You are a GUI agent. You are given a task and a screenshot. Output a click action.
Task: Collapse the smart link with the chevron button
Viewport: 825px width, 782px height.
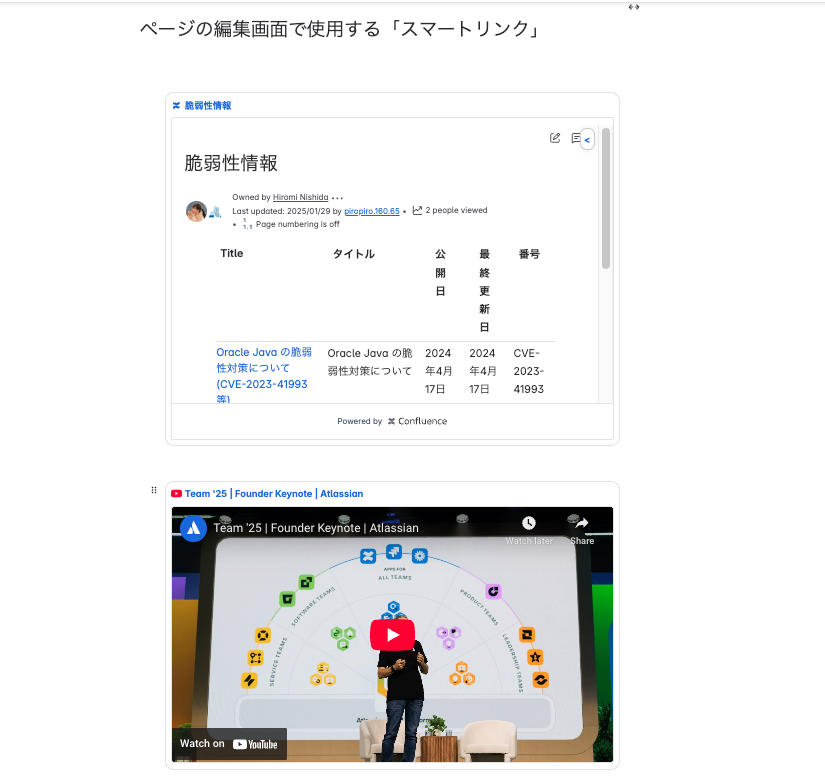(588, 139)
